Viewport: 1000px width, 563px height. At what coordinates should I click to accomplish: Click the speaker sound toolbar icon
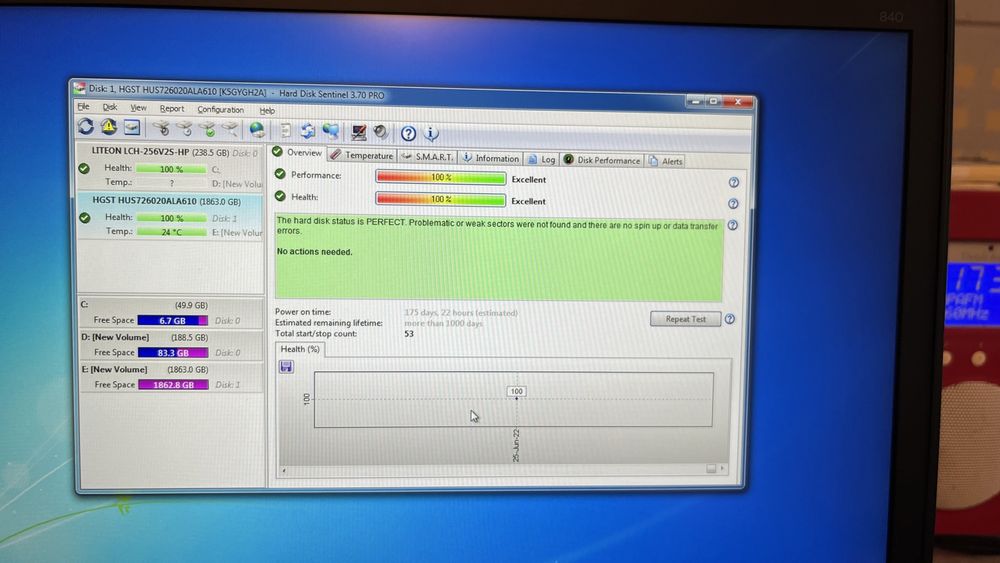[381, 132]
